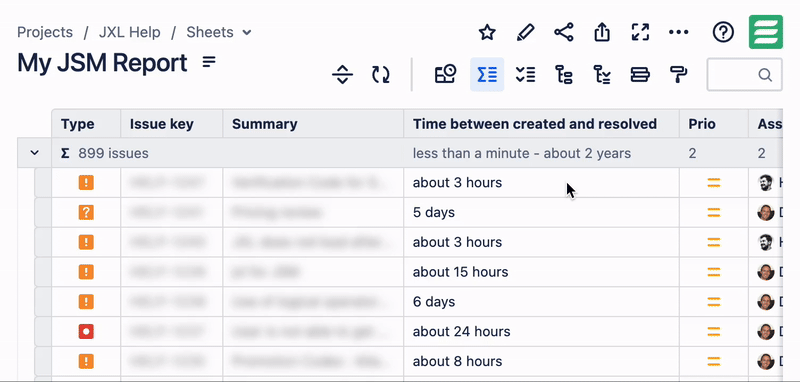
Task: Click assignee avatar in 6 days row
Action: (x=766, y=301)
